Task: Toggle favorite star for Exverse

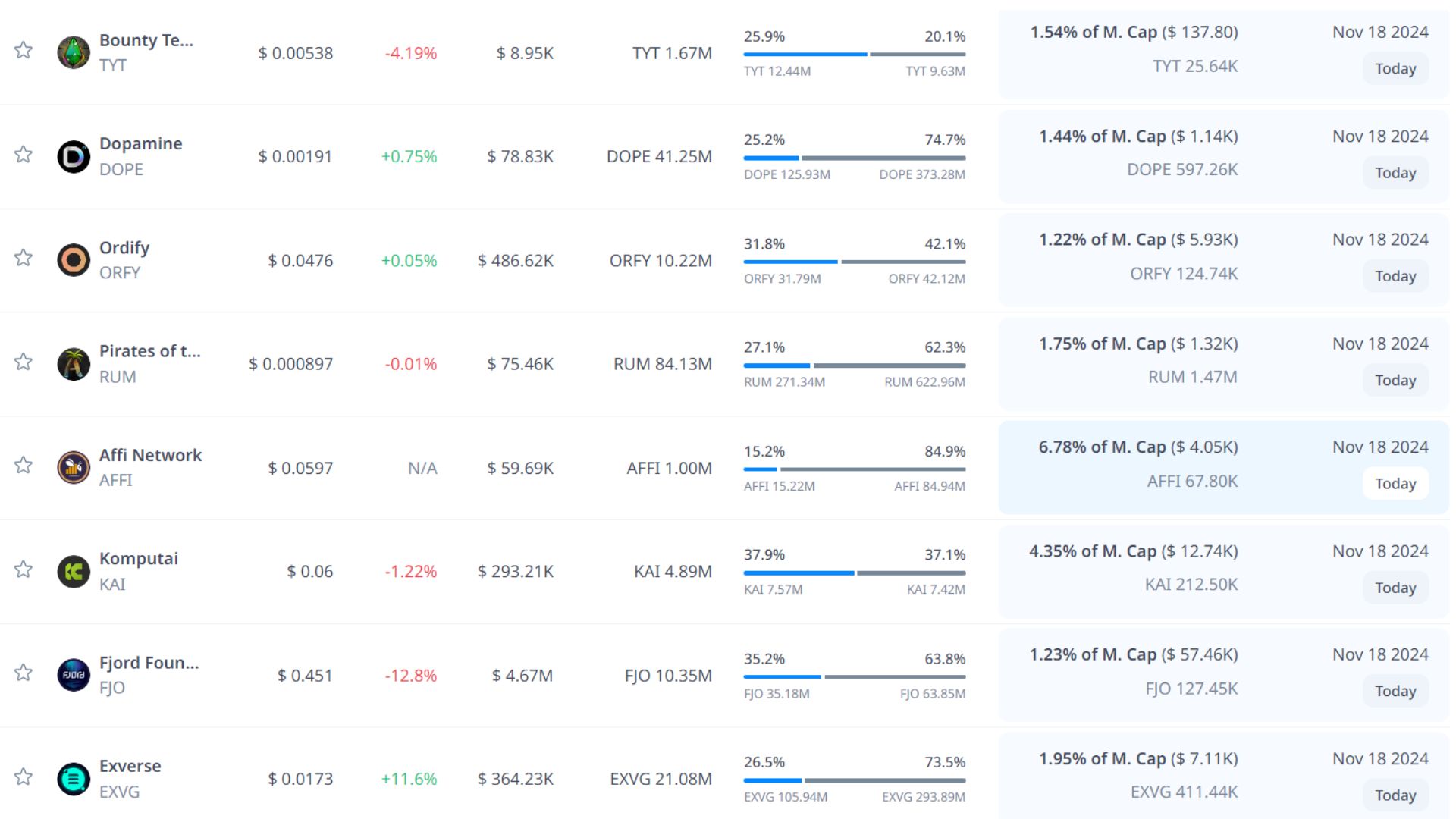Action: point(24,777)
